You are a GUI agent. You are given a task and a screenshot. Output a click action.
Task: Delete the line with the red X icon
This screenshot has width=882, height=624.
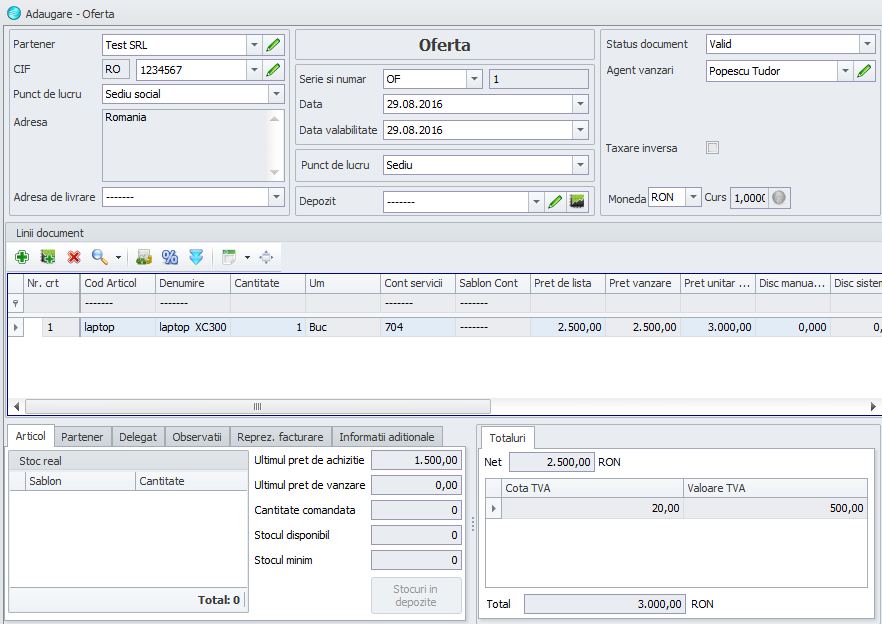pos(74,257)
